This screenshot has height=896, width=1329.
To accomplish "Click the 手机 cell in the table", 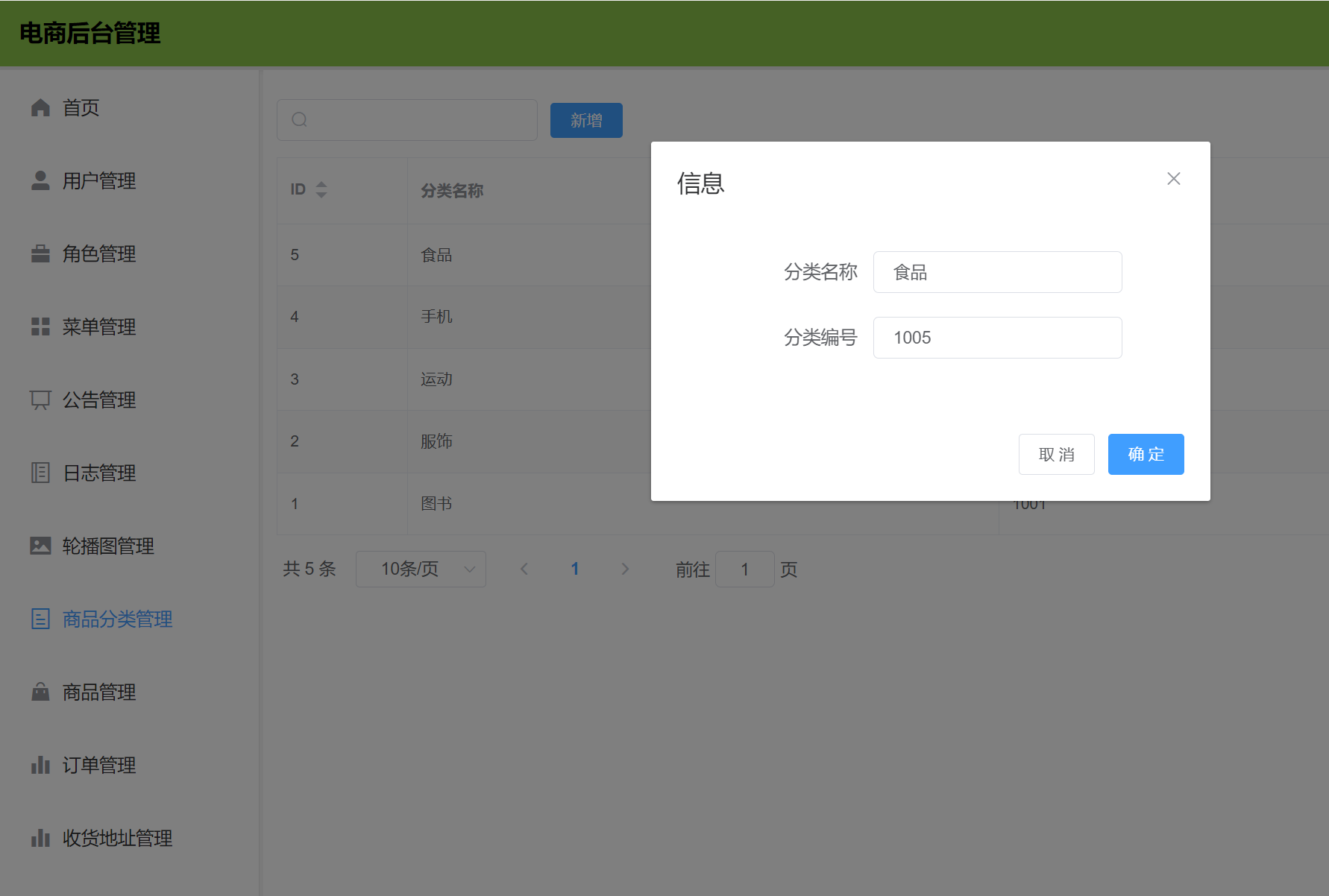I will coord(436,317).
